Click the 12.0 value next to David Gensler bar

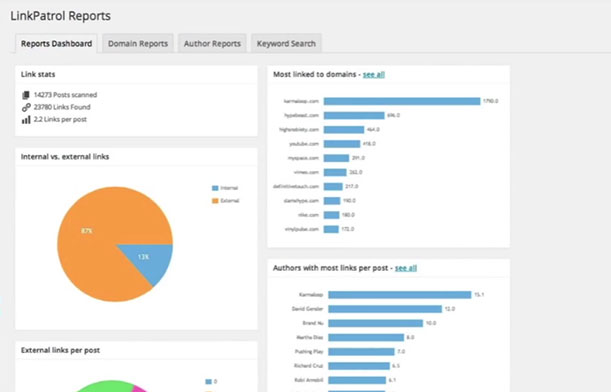coord(450,309)
